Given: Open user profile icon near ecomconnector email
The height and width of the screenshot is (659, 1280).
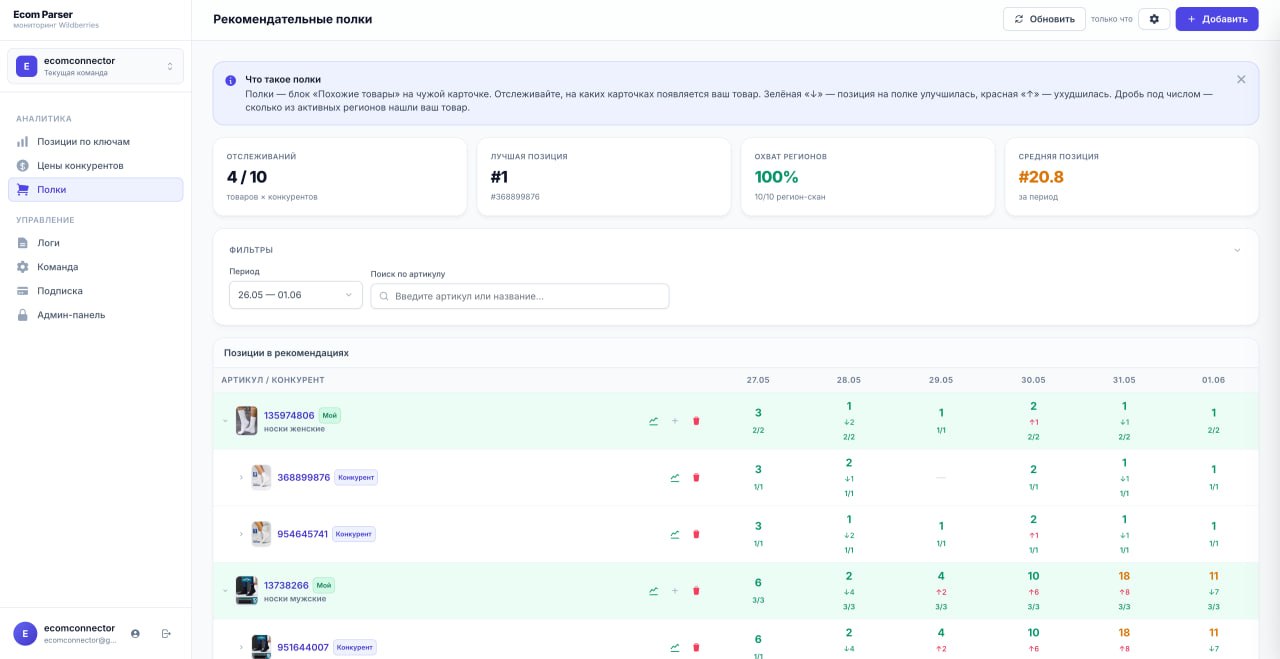Looking at the screenshot, I should tap(135, 633).
